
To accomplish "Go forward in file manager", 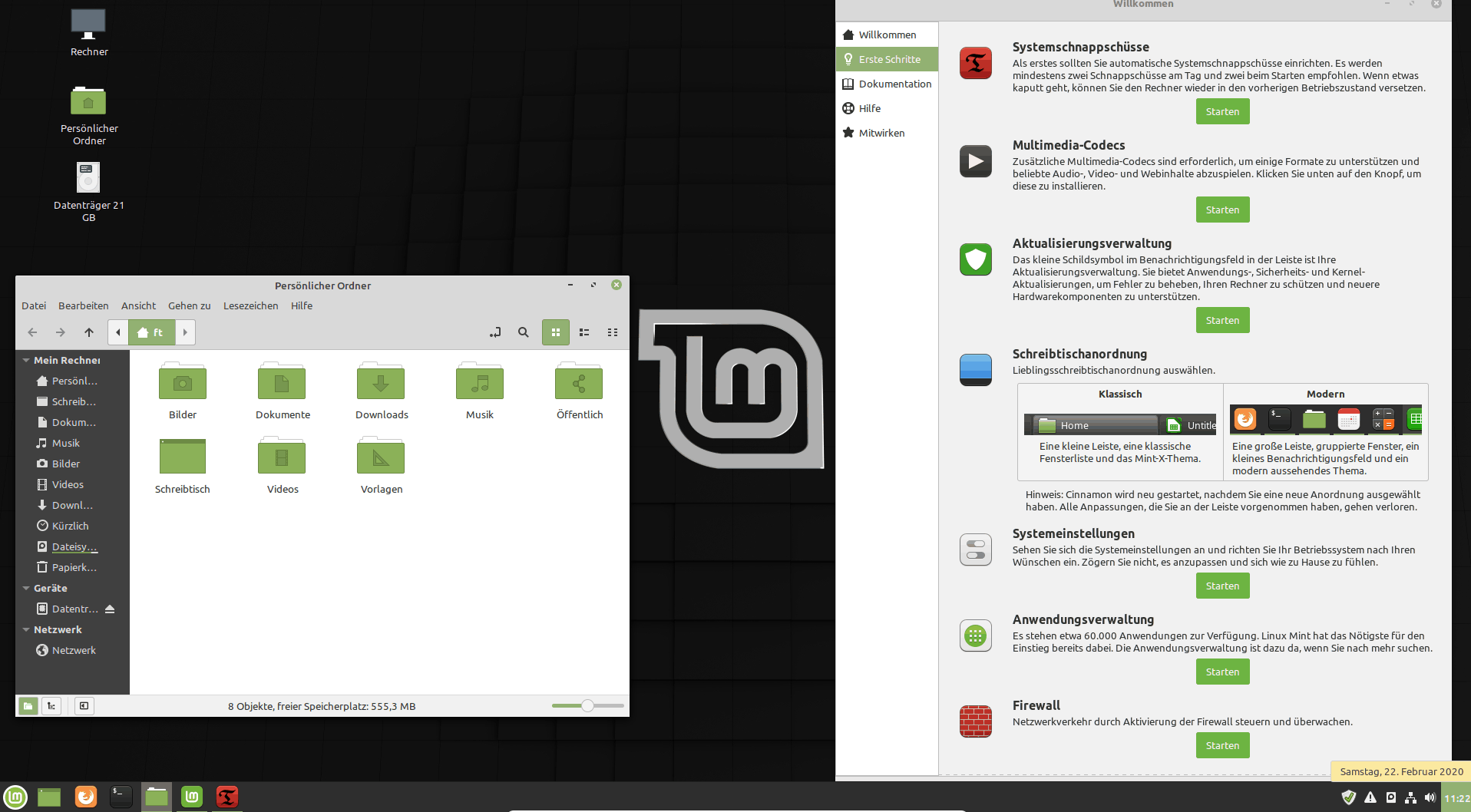I will click(61, 332).
